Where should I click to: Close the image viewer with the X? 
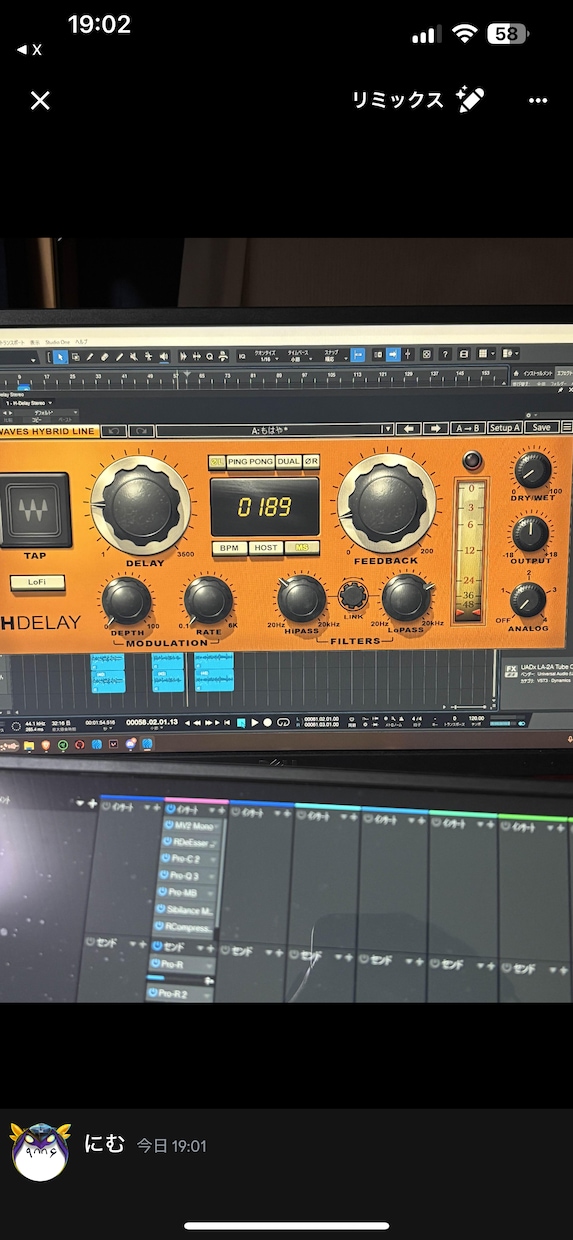[x=40, y=100]
